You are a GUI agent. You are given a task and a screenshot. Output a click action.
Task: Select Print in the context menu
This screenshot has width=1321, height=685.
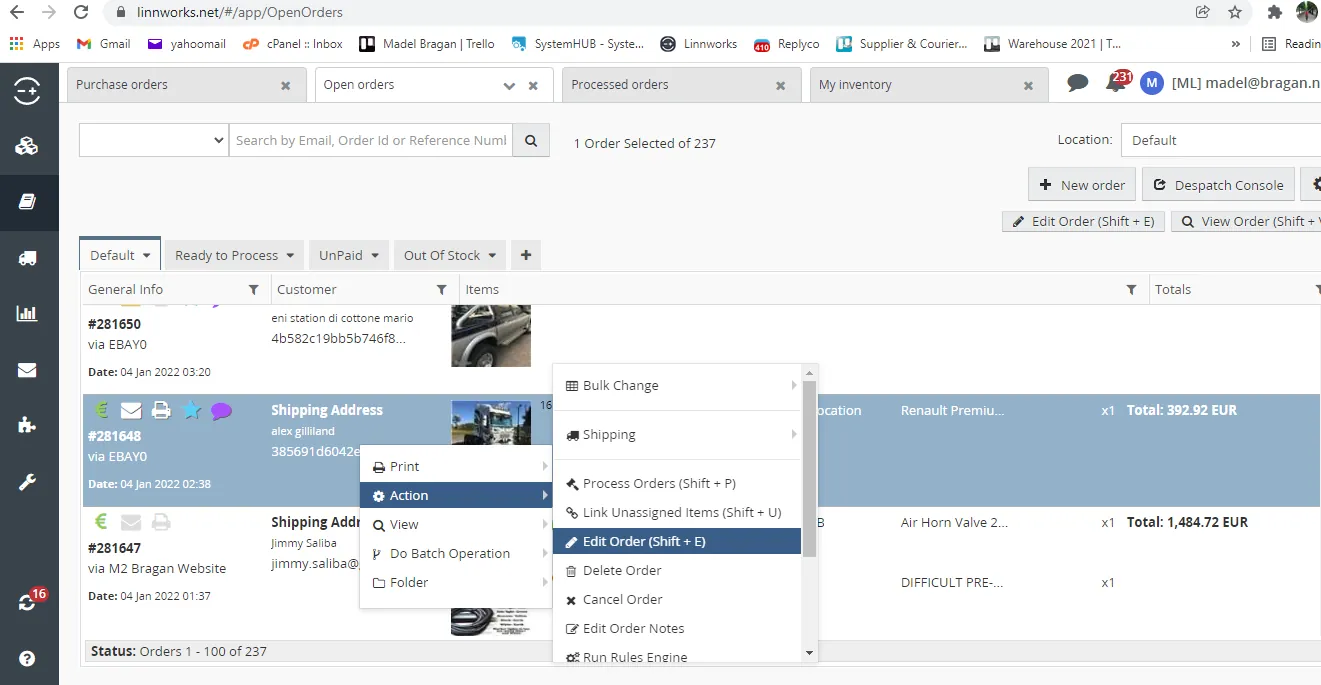[456, 467]
